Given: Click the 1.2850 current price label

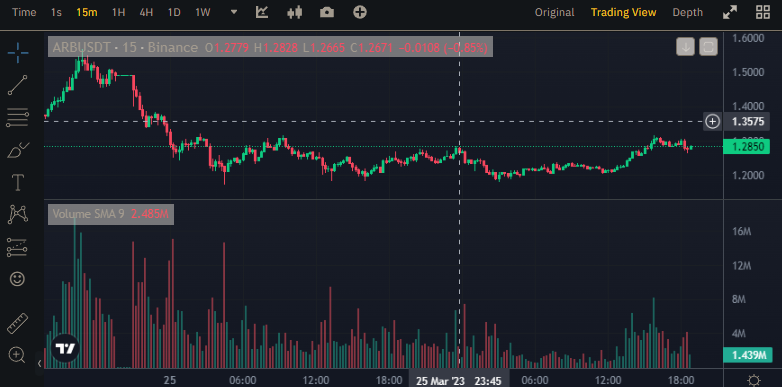Looking at the screenshot, I should (747, 147).
